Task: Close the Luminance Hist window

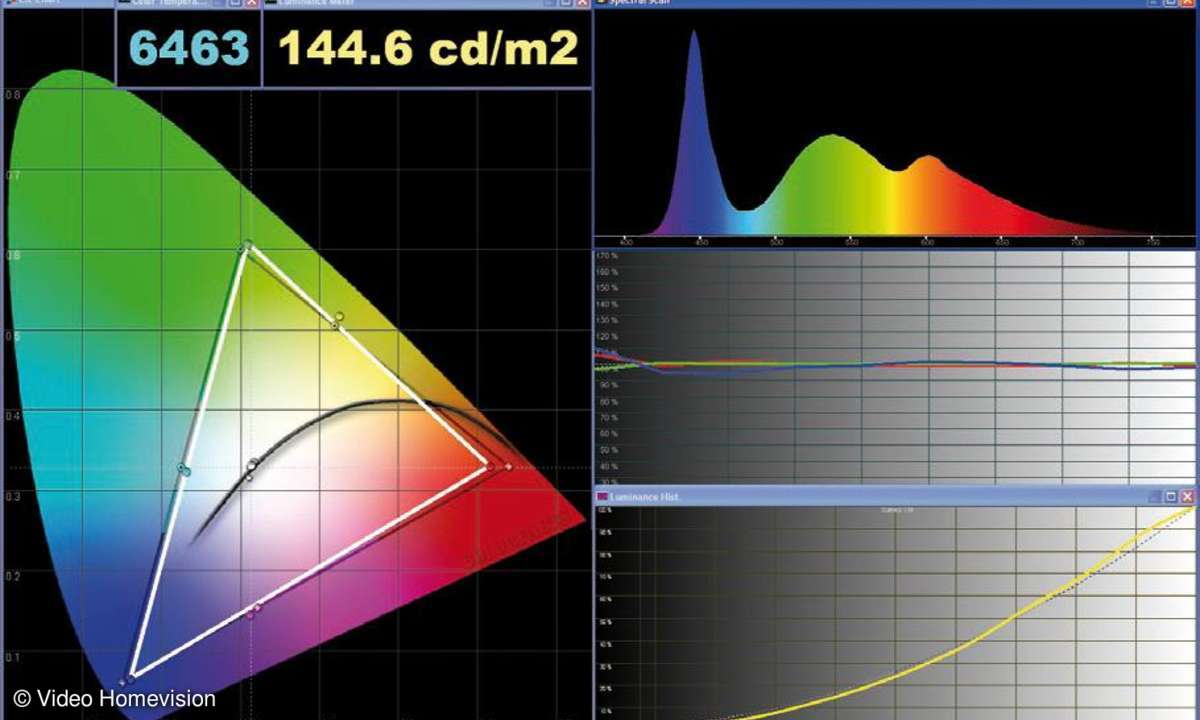Action: pos(1187,496)
